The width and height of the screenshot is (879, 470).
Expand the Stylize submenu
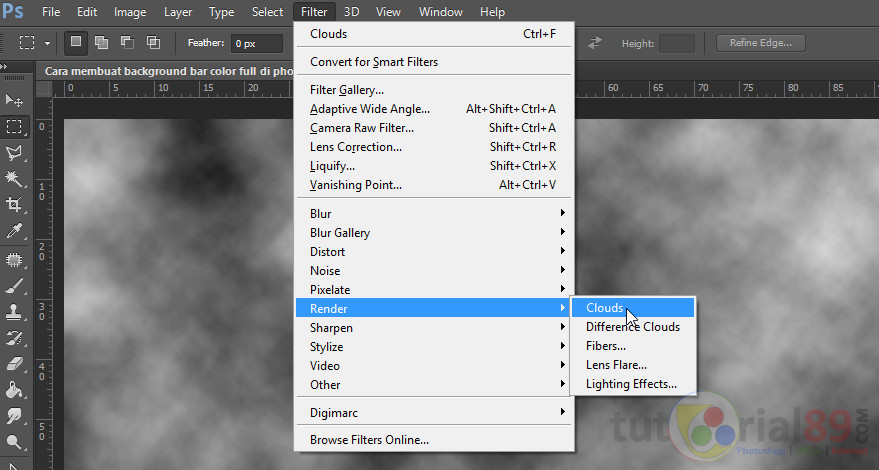pos(433,347)
